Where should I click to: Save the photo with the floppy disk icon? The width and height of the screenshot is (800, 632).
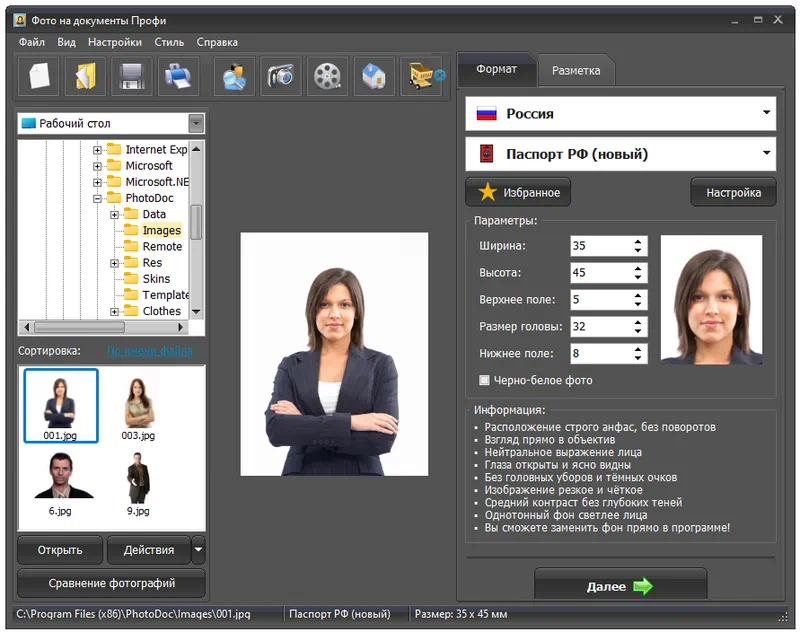click(132, 77)
